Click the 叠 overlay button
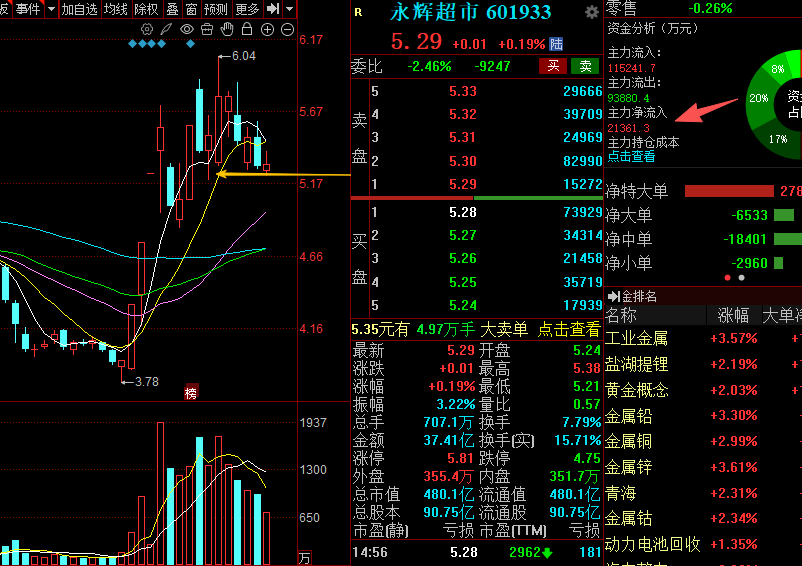The width and height of the screenshot is (802, 566). (172, 9)
